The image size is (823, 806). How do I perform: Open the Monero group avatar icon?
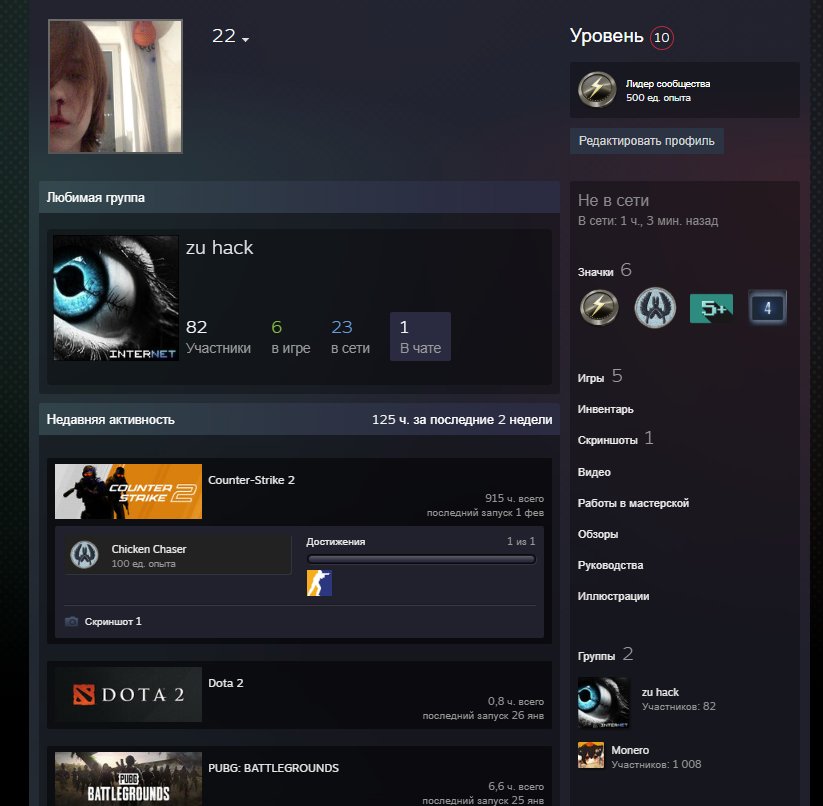point(590,756)
